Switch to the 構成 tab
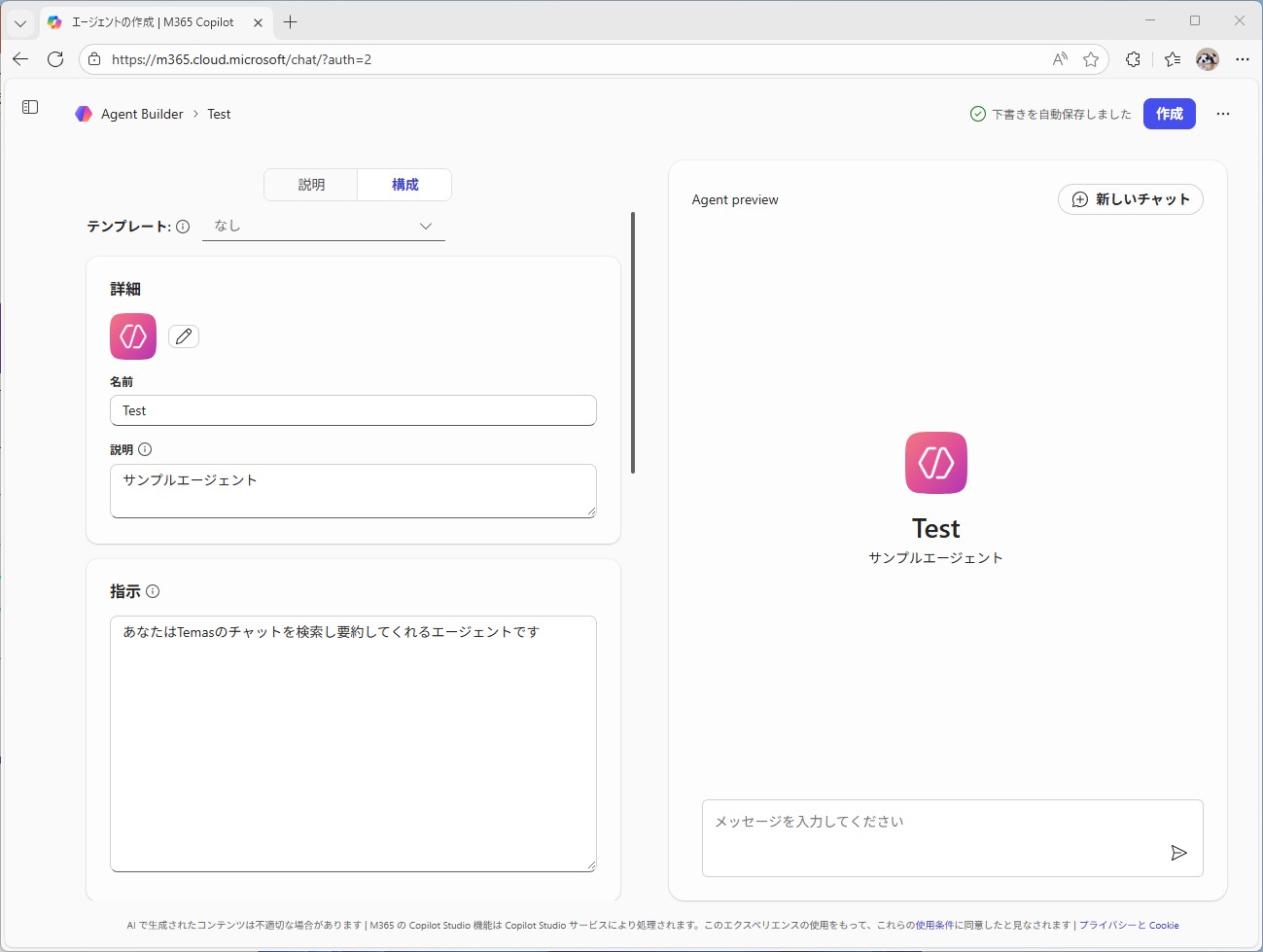The image size is (1263, 952). 404,184
